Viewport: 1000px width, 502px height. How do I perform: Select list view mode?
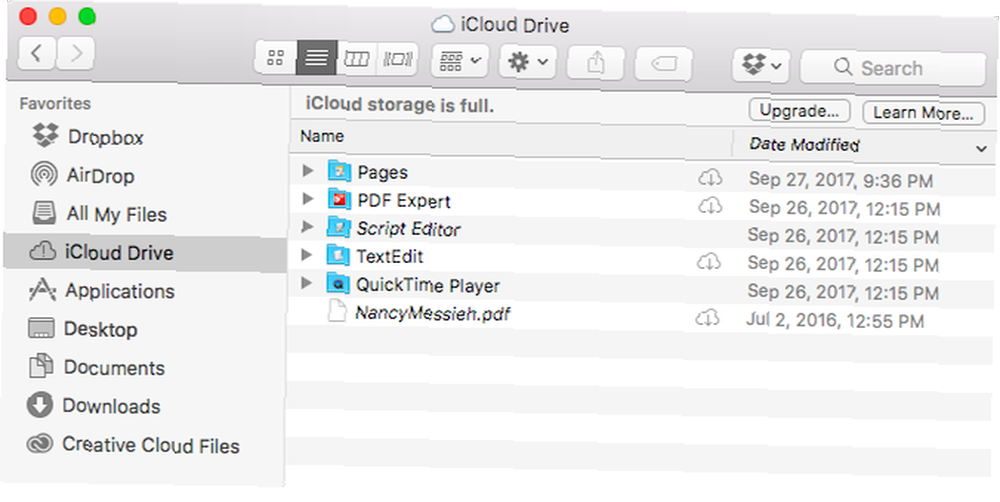coord(316,58)
